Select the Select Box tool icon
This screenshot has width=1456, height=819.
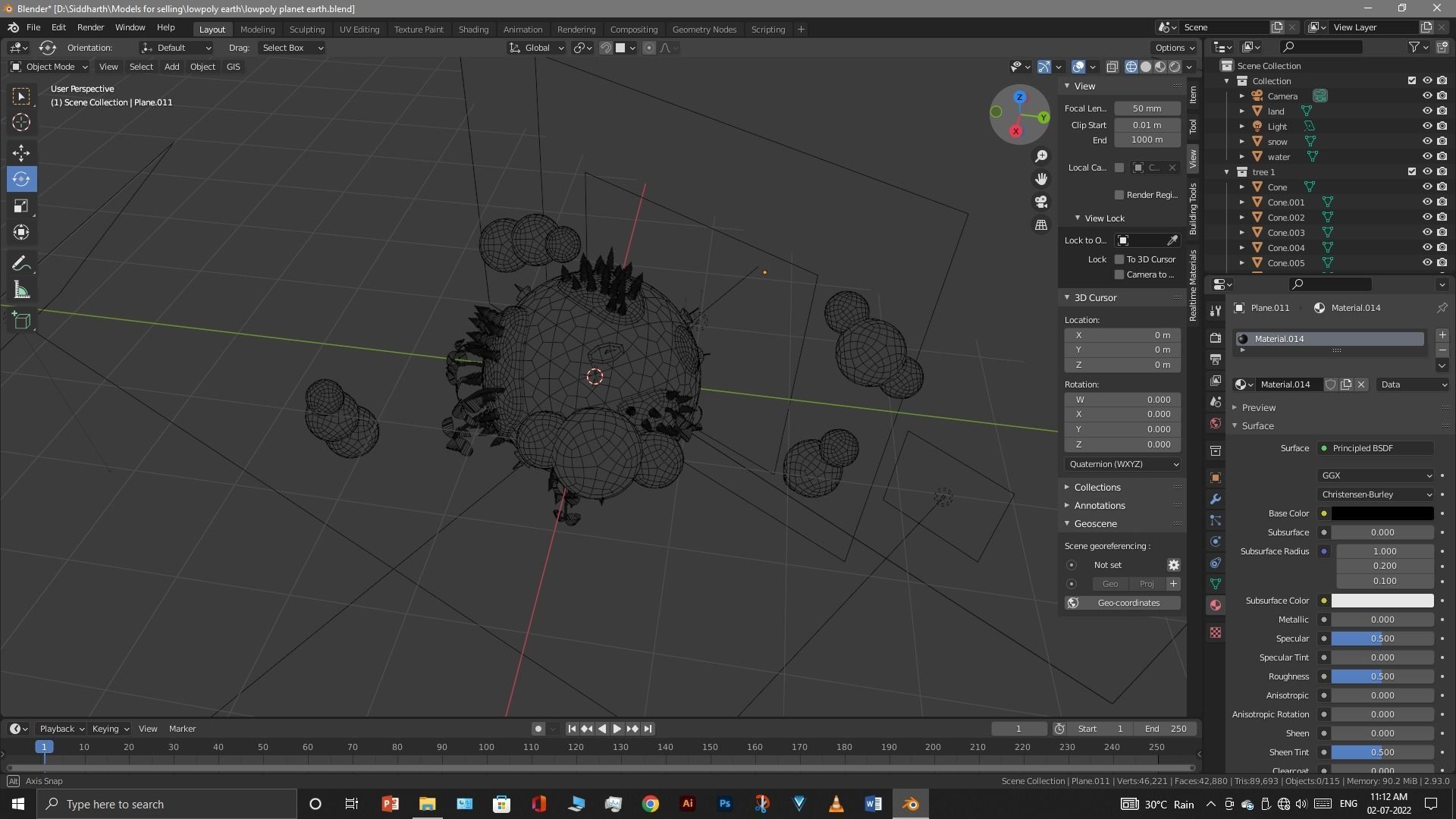(x=21, y=96)
